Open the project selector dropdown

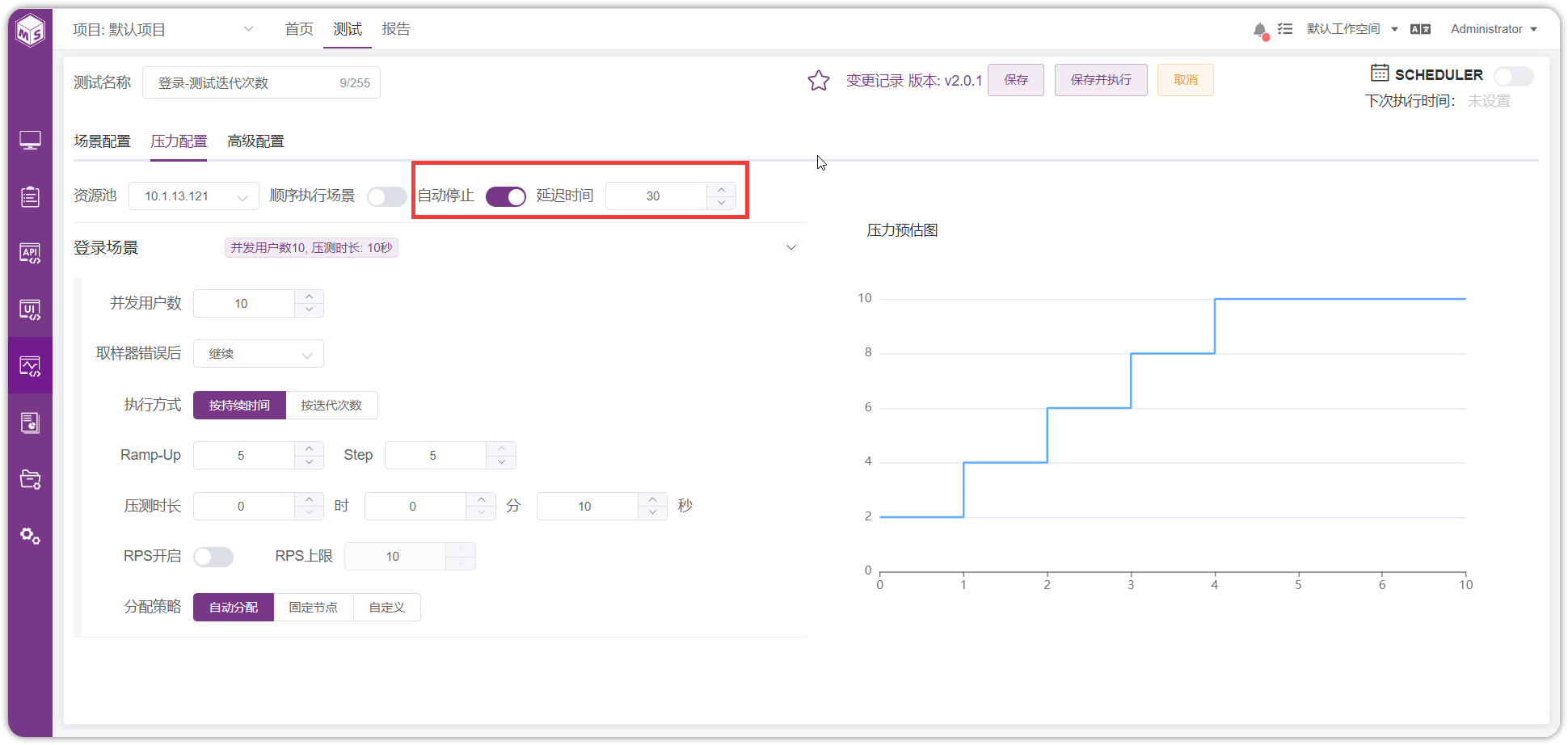pyautogui.click(x=163, y=30)
